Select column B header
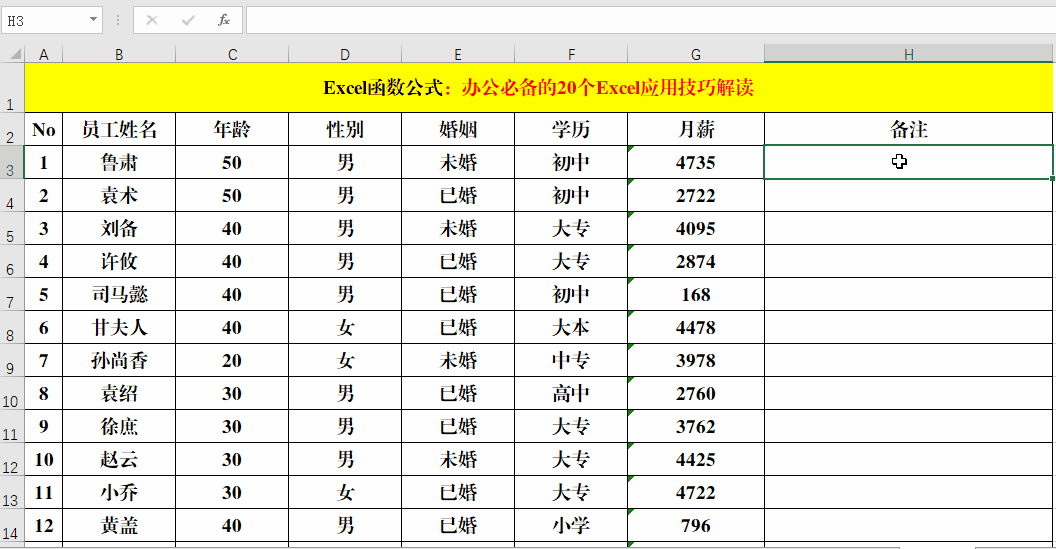 click(x=119, y=54)
